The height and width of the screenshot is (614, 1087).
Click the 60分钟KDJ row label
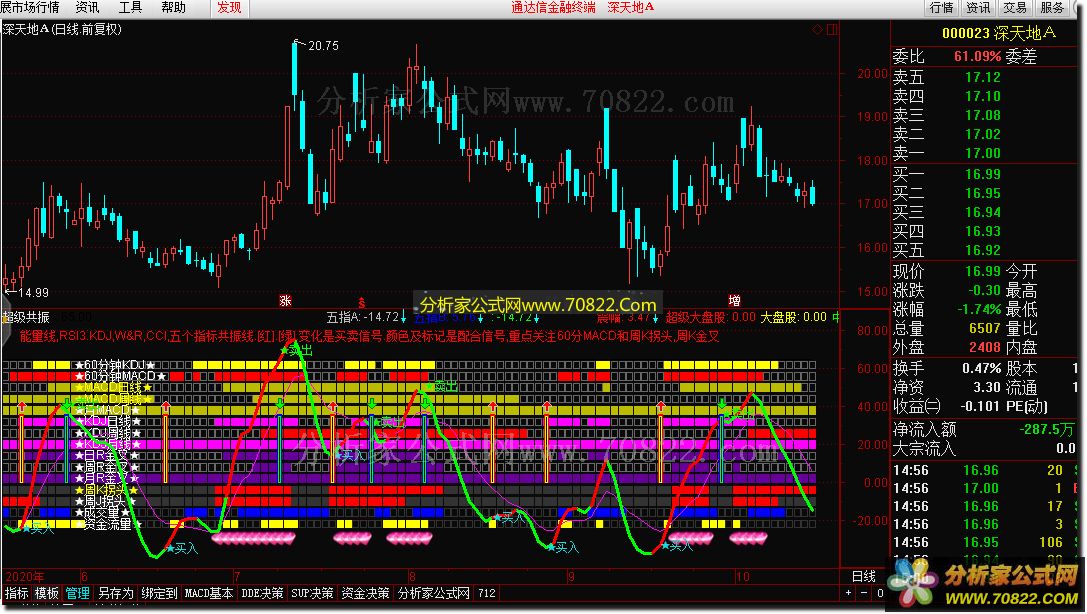coord(115,365)
